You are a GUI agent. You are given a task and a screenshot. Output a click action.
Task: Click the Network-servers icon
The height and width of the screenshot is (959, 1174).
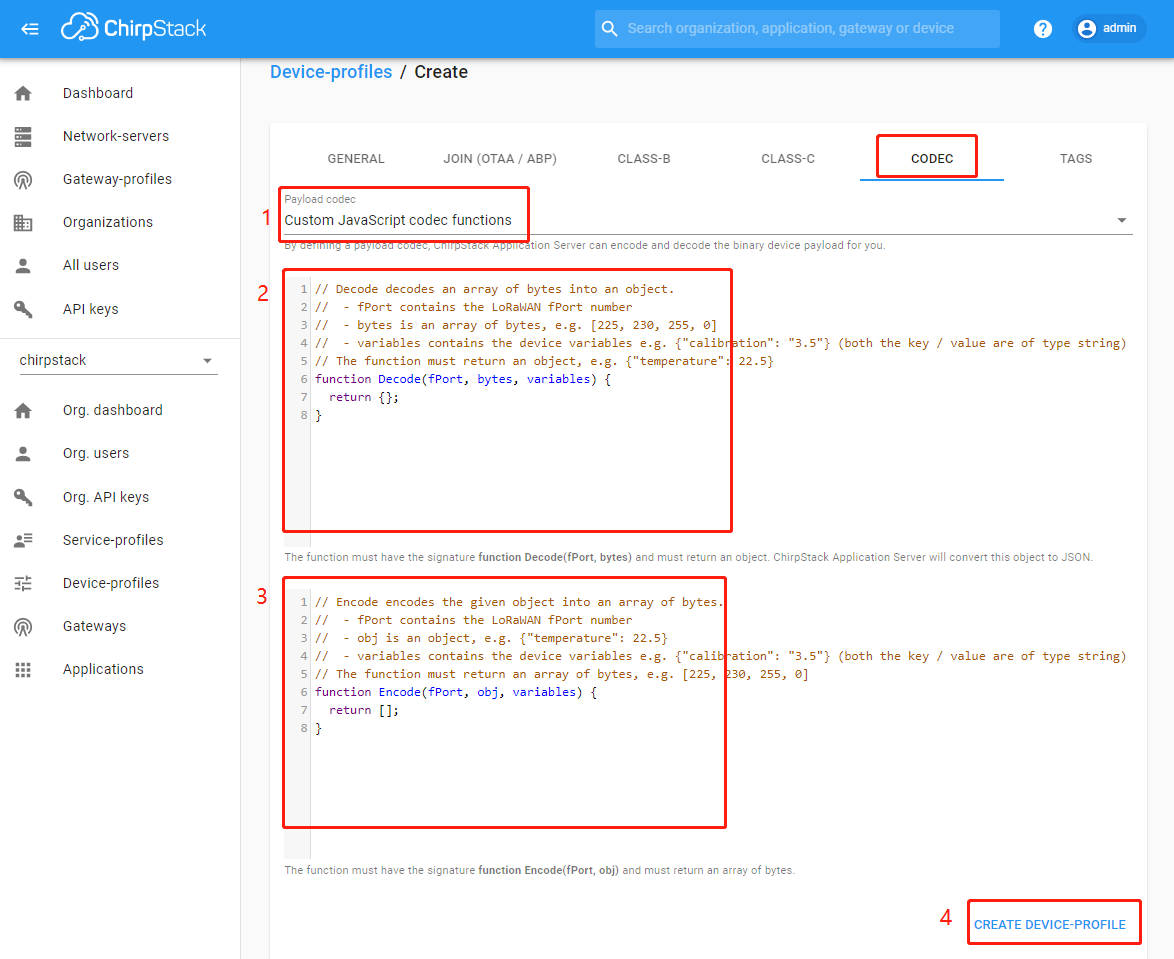click(23, 136)
